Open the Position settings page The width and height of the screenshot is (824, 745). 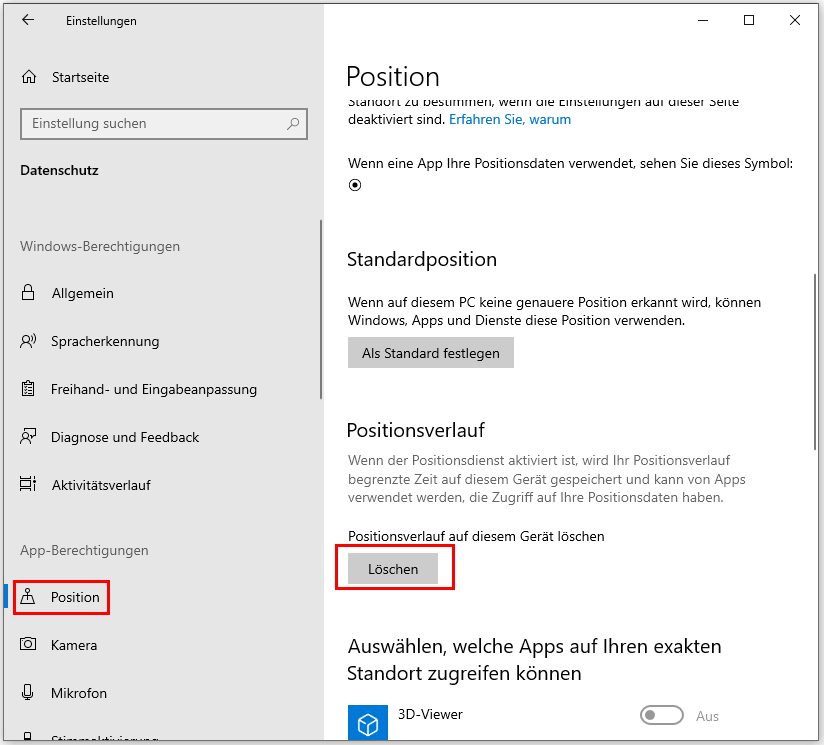[x=75, y=597]
